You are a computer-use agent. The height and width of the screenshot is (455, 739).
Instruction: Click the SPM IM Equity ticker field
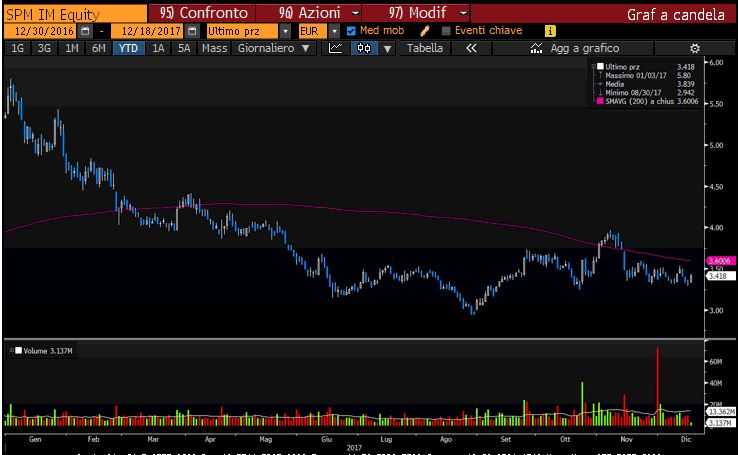(75, 14)
